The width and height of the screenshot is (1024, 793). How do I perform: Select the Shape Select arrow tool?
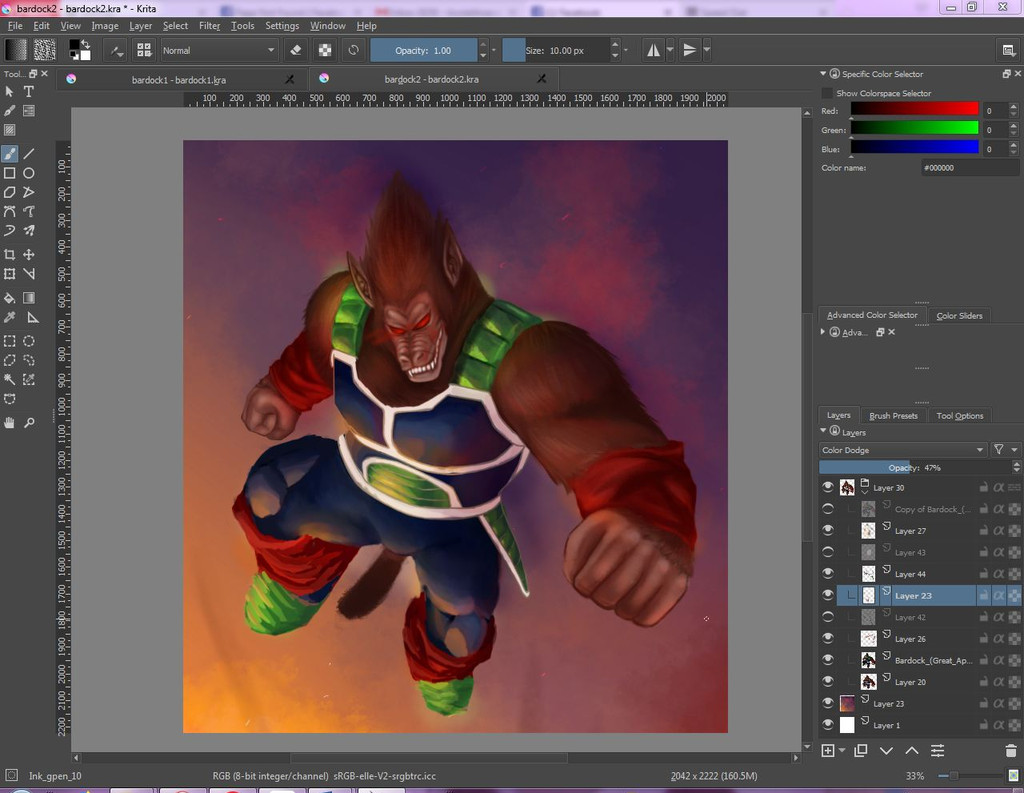[x=10, y=91]
